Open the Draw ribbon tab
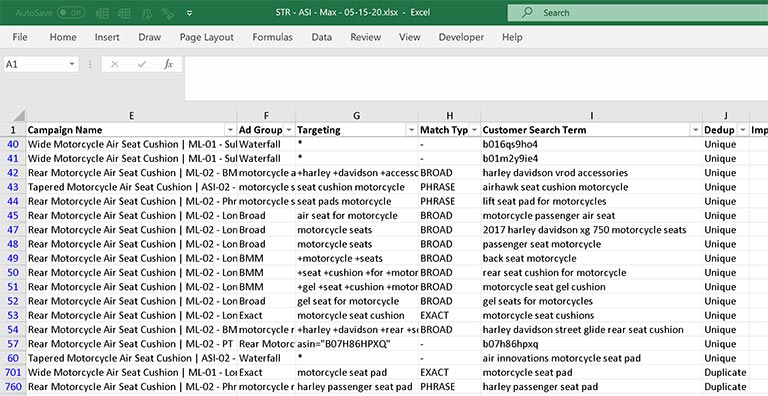 click(x=149, y=37)
